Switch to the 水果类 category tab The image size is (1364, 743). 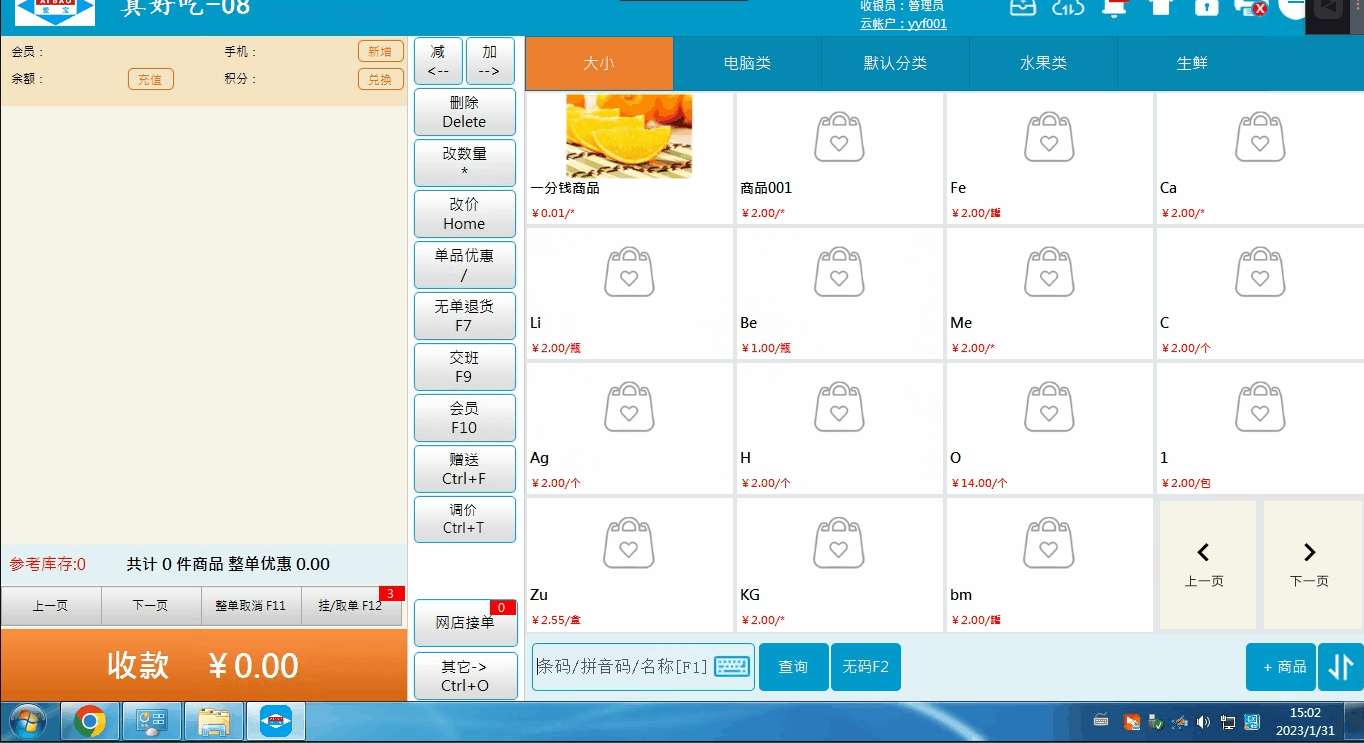click(x=1043, y=63)
